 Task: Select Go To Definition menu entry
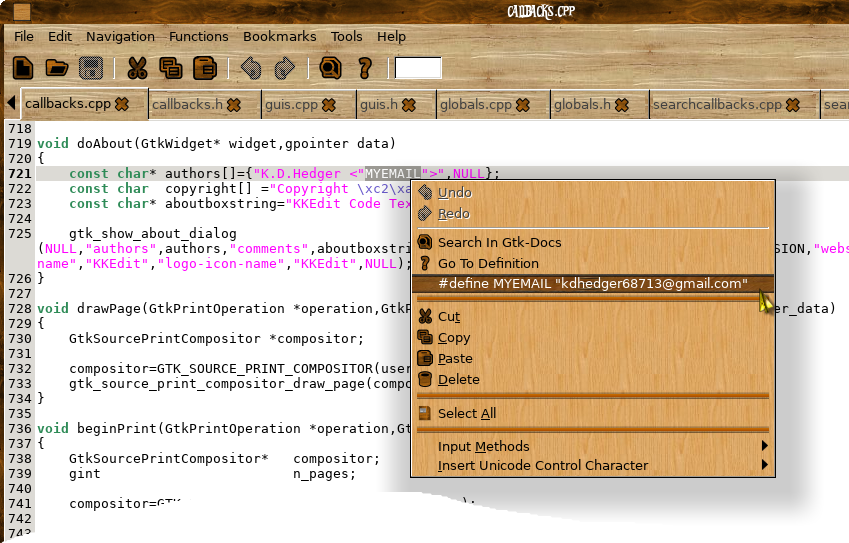[x=593, y=264]
